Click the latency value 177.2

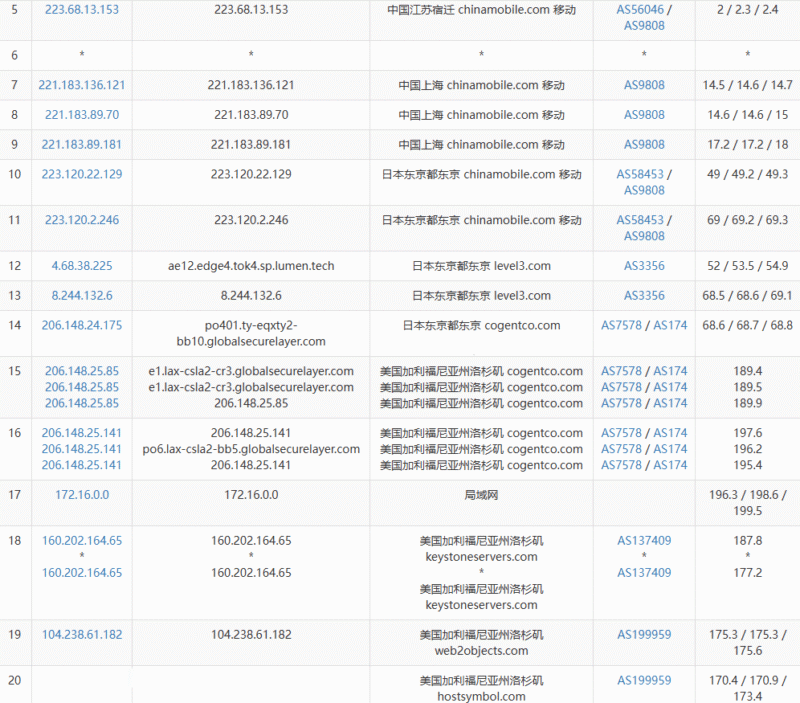[x=747, y=572]
